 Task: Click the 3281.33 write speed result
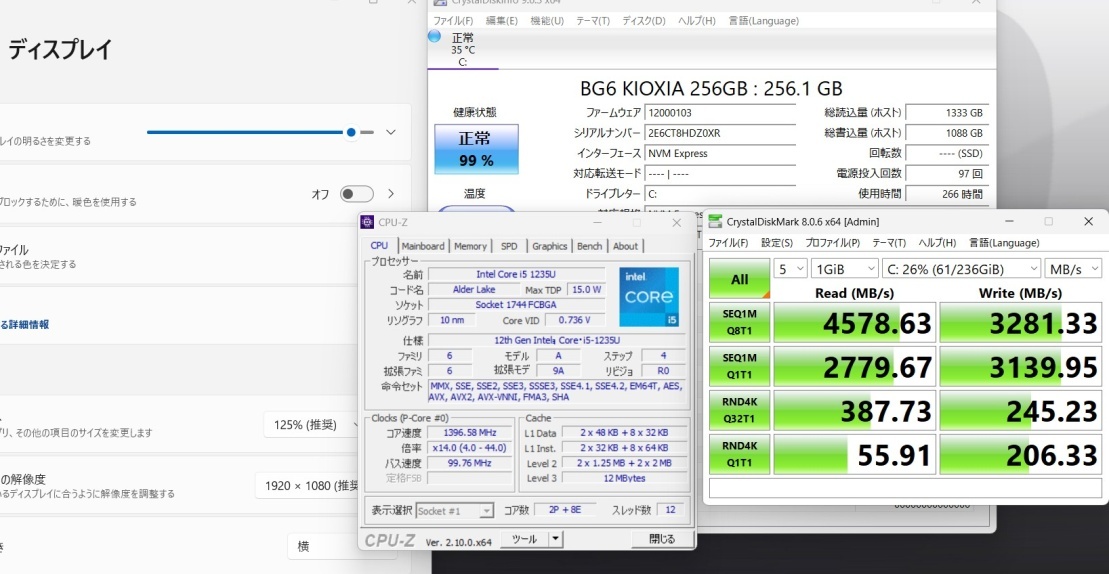click(x=1021, y=322)
